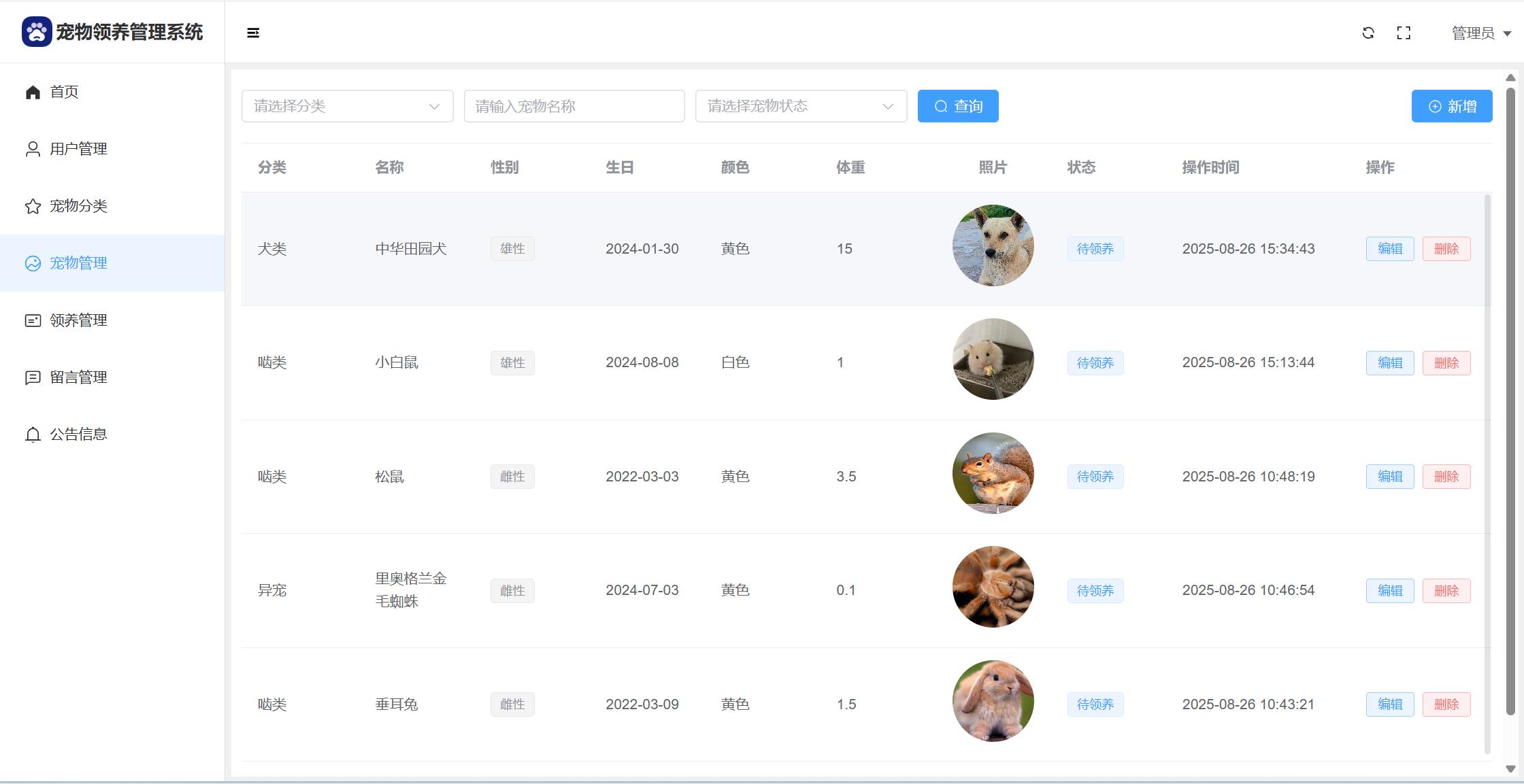Click the paw logo icon
The image size is (1524, 784).
[37, 32]
